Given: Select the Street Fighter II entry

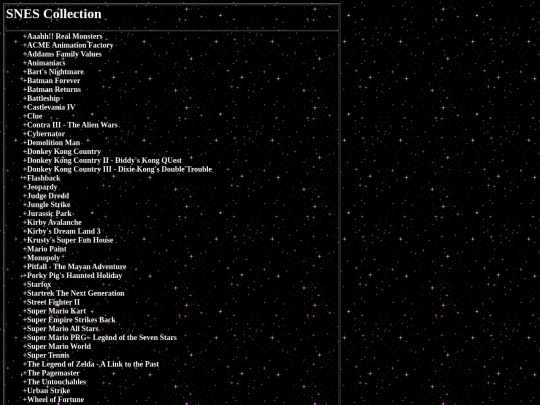Looking at the screenshot, I should [x=53, y=302].
